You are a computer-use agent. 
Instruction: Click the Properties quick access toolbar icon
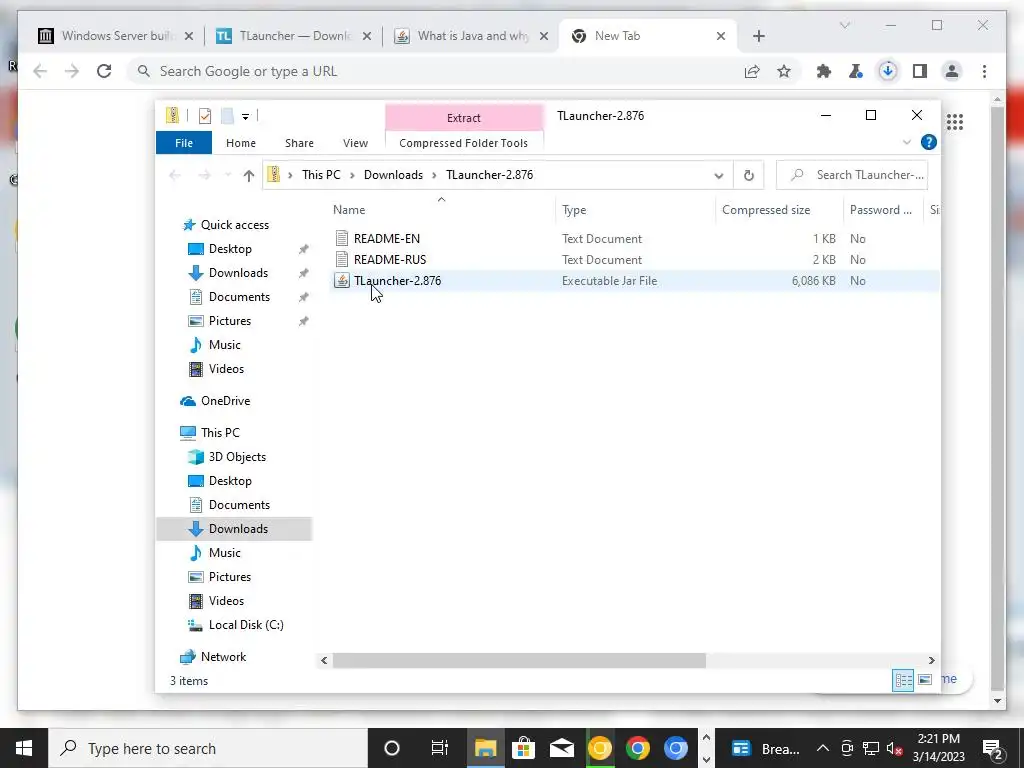click(x=205, y=116)
